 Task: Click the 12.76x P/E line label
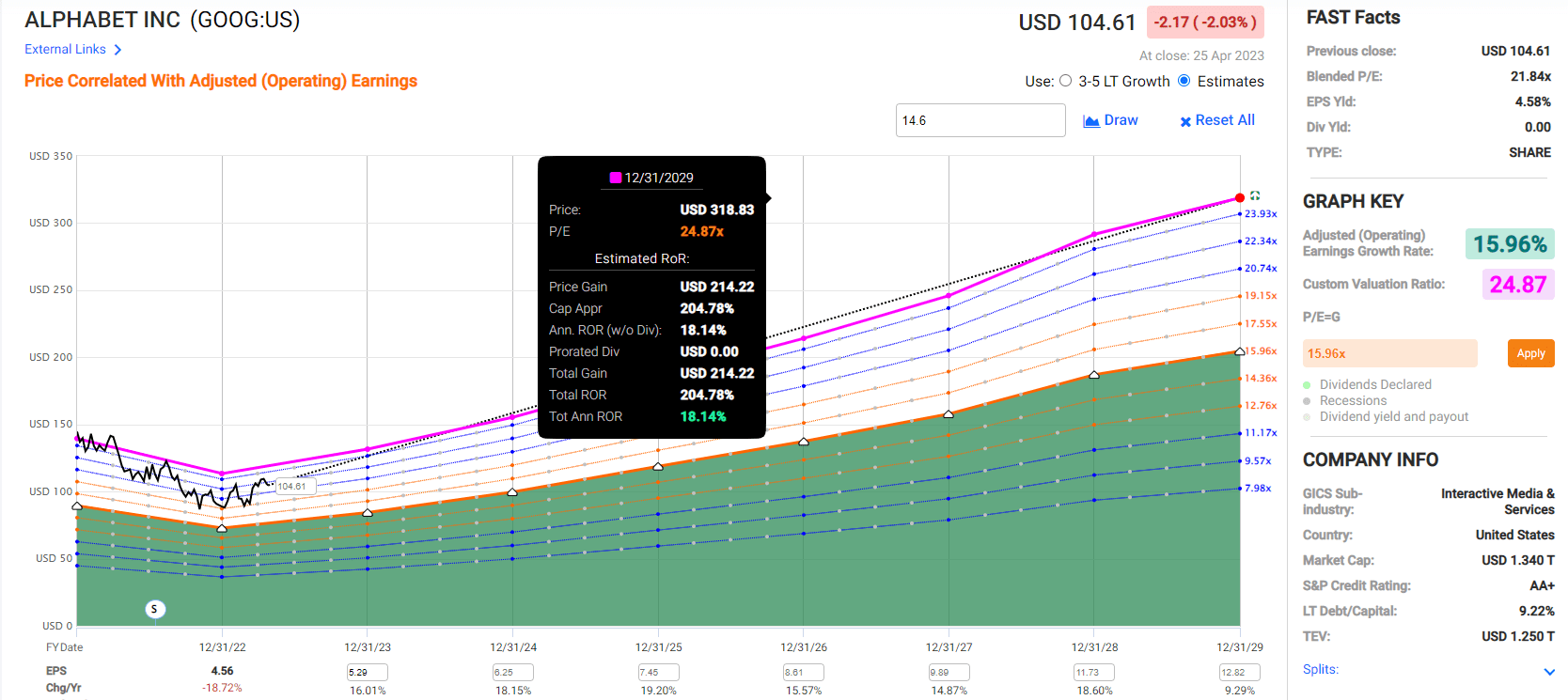point(1261,406)
